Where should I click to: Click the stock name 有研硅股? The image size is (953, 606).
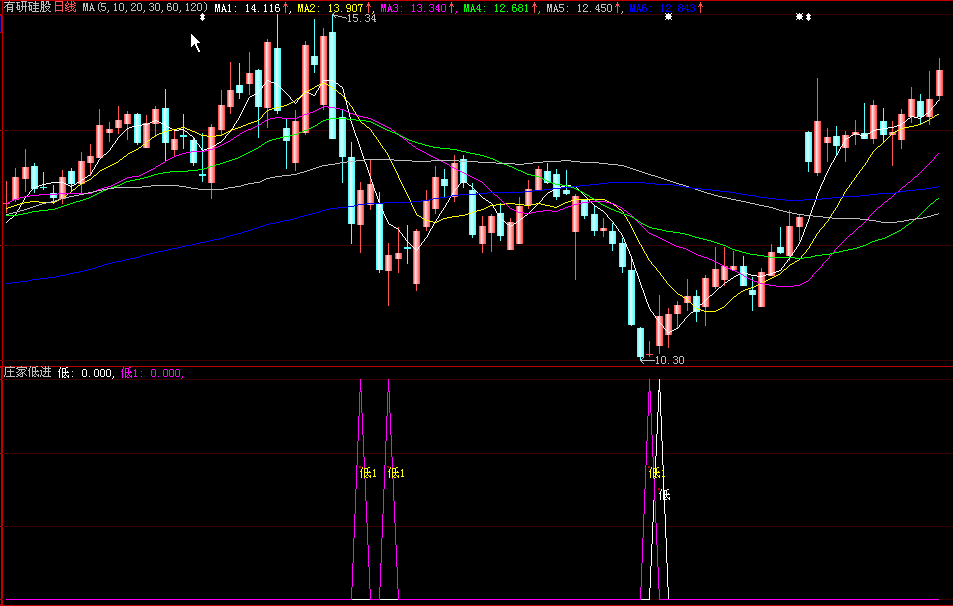[26, 7]
